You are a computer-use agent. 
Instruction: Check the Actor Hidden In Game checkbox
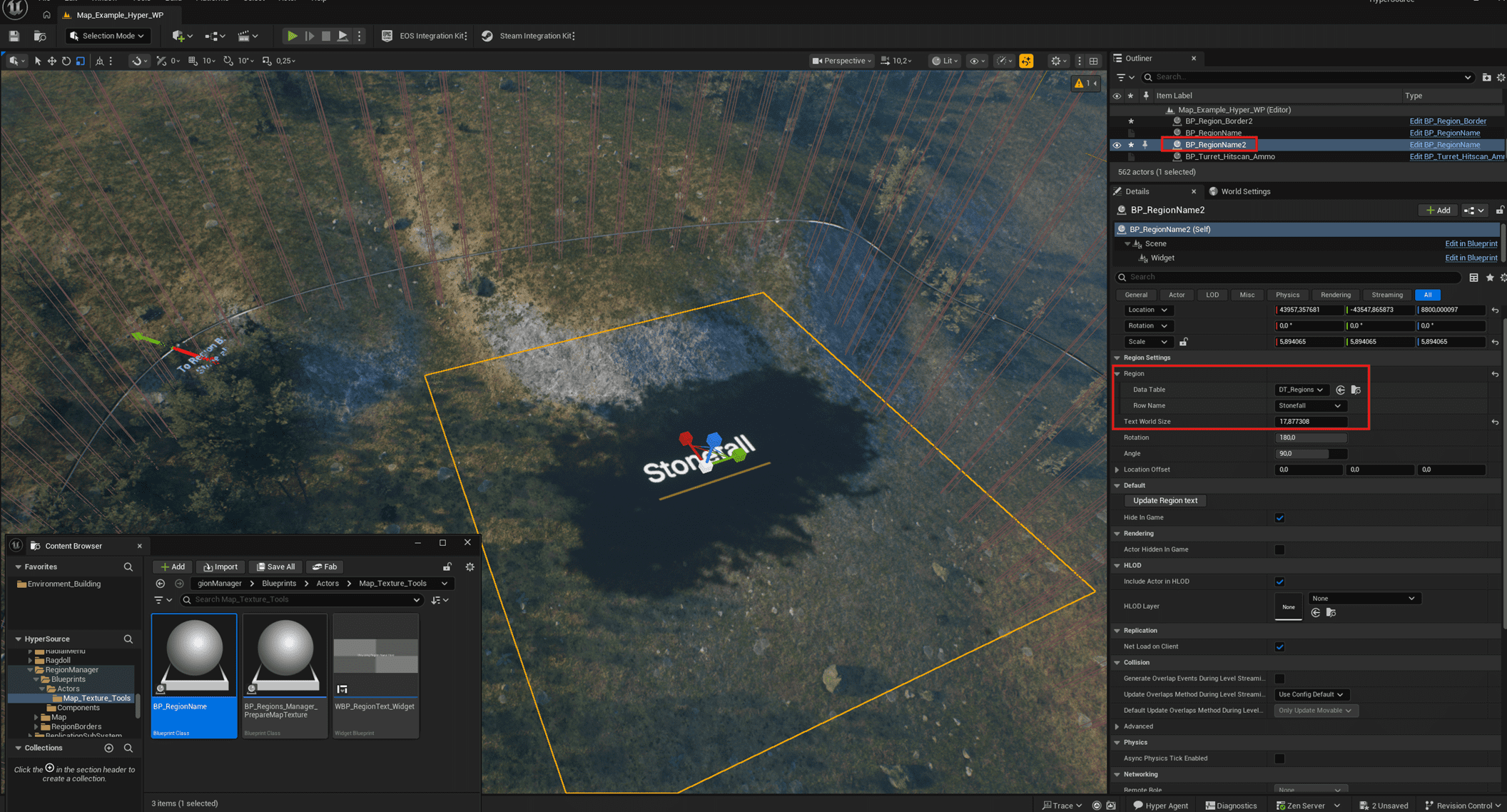tap(1279, 549)
